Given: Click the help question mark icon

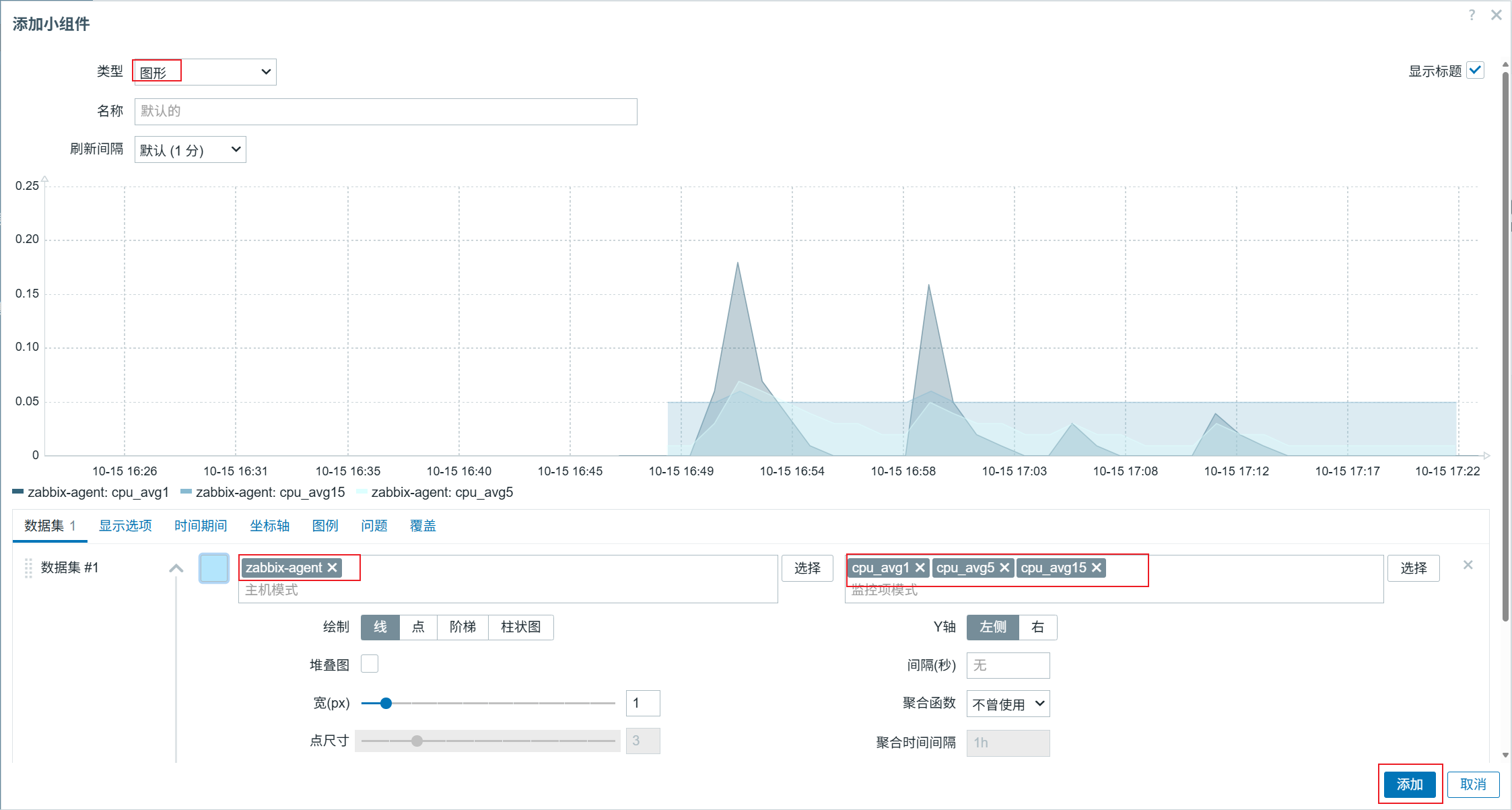Looking at the screenshot, I should click(1472, 15).
